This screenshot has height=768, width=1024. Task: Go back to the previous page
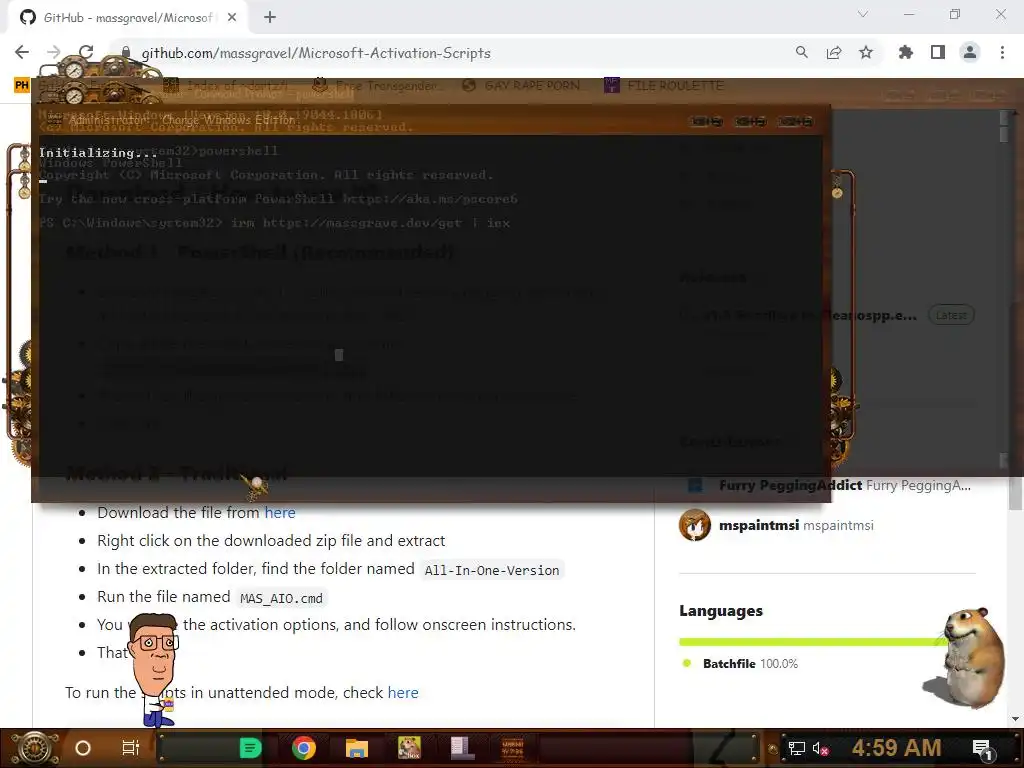coord(22,52)
